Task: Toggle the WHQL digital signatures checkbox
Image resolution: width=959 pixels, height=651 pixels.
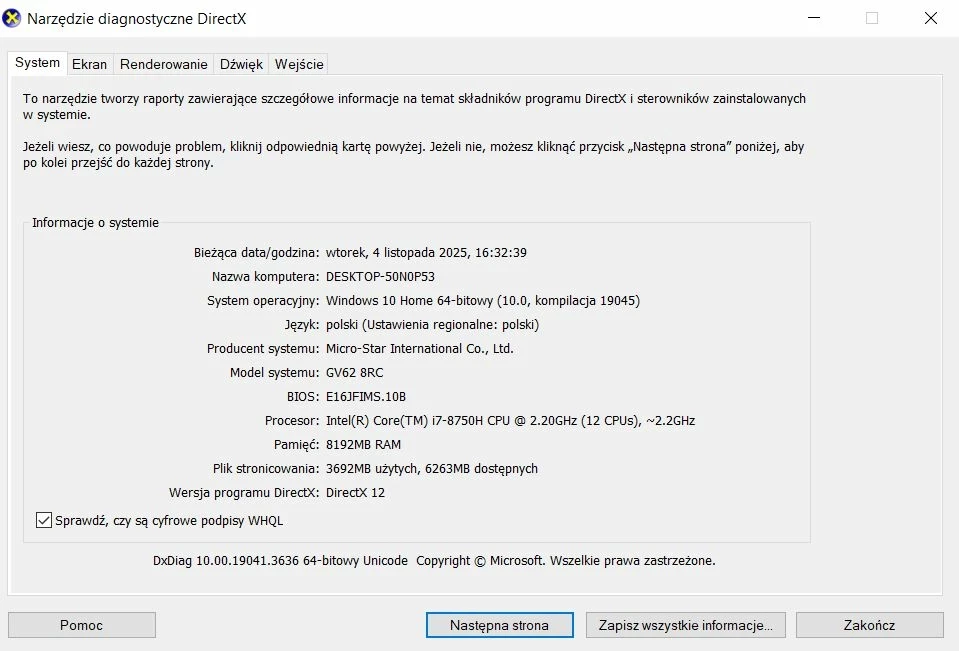Action: tap(44, 520)
